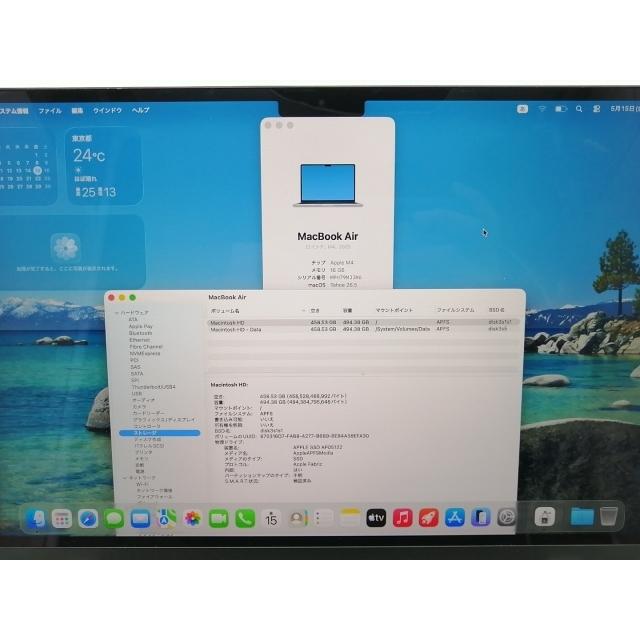Open Maps app in Dock
The width and height of the screenshot is (640, 640).
click(x=167, y=519)
